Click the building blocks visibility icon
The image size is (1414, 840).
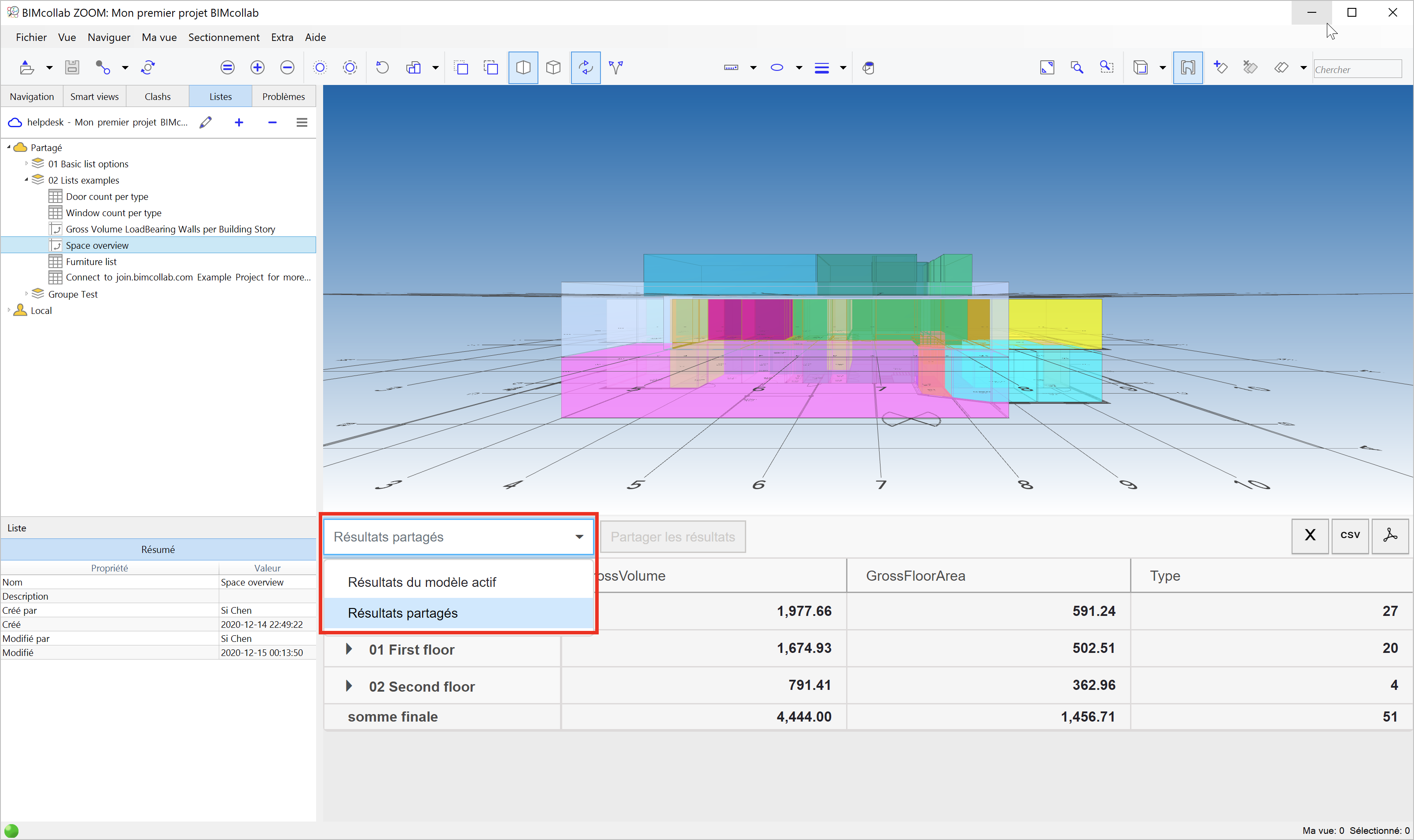click(414, 68)
